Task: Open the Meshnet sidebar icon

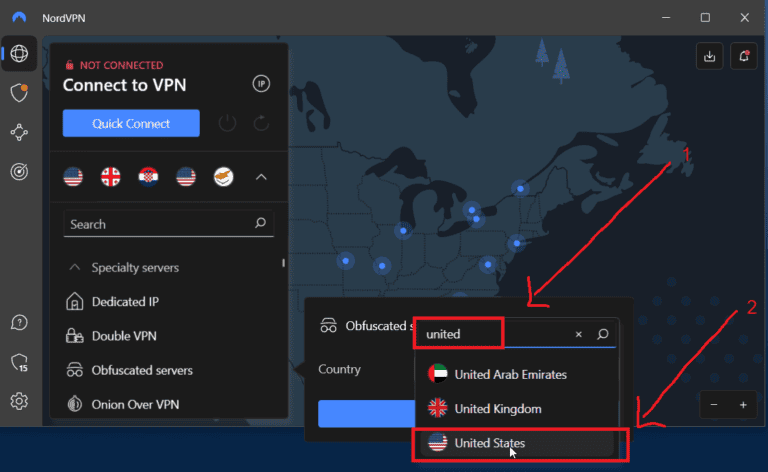Action: coord(19,132)
